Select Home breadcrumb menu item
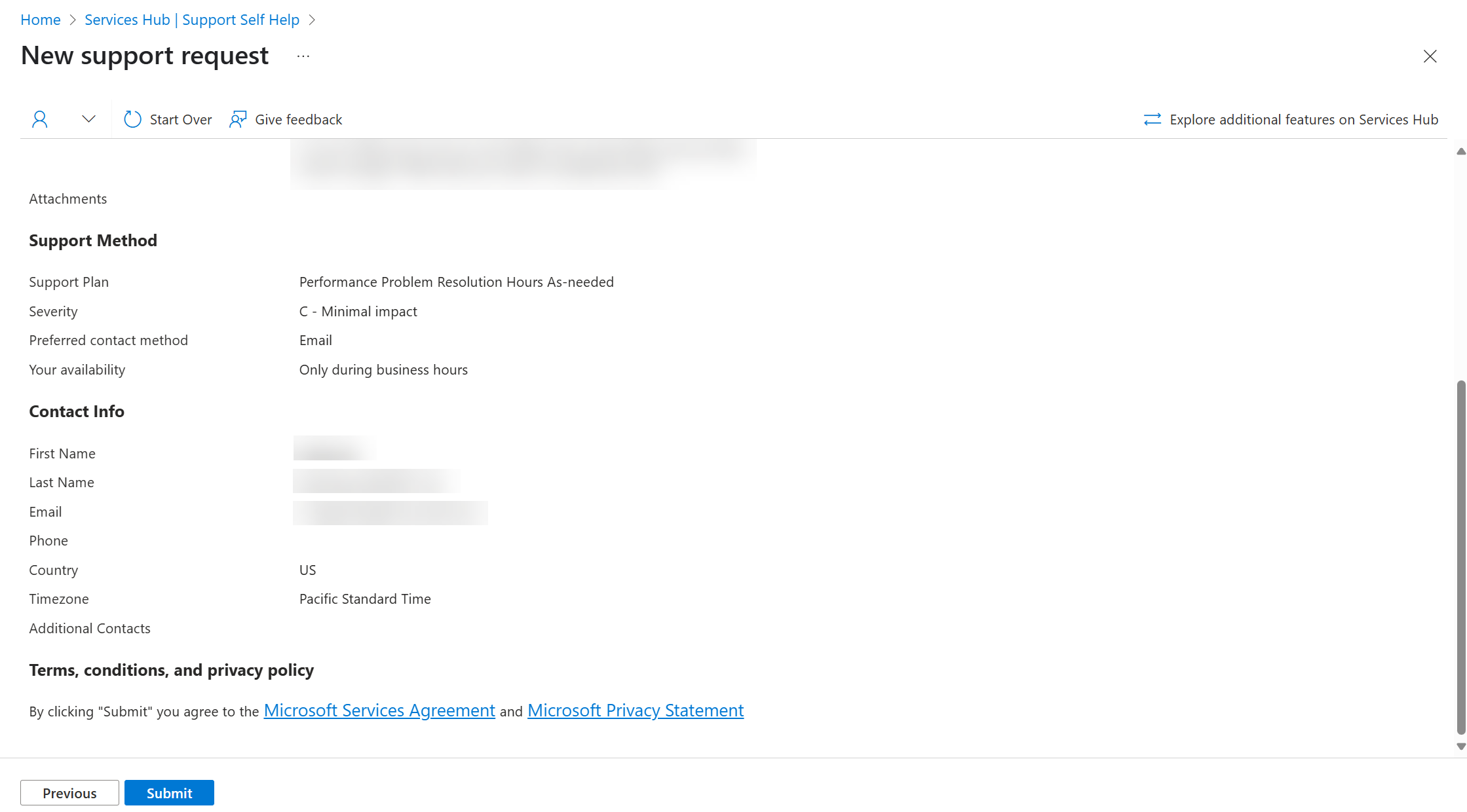This screenshot has width=1467, height=812. click(x=40, y=18)
